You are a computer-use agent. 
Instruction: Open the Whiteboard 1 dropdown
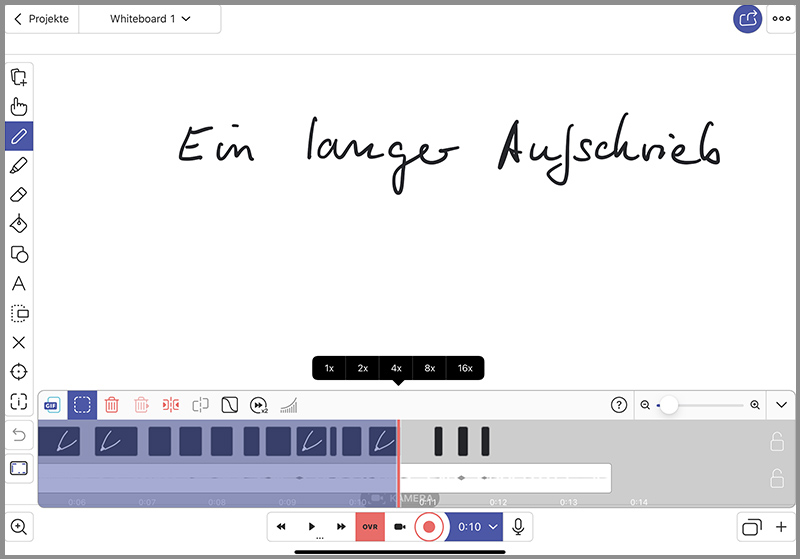[x=150, y=19]
